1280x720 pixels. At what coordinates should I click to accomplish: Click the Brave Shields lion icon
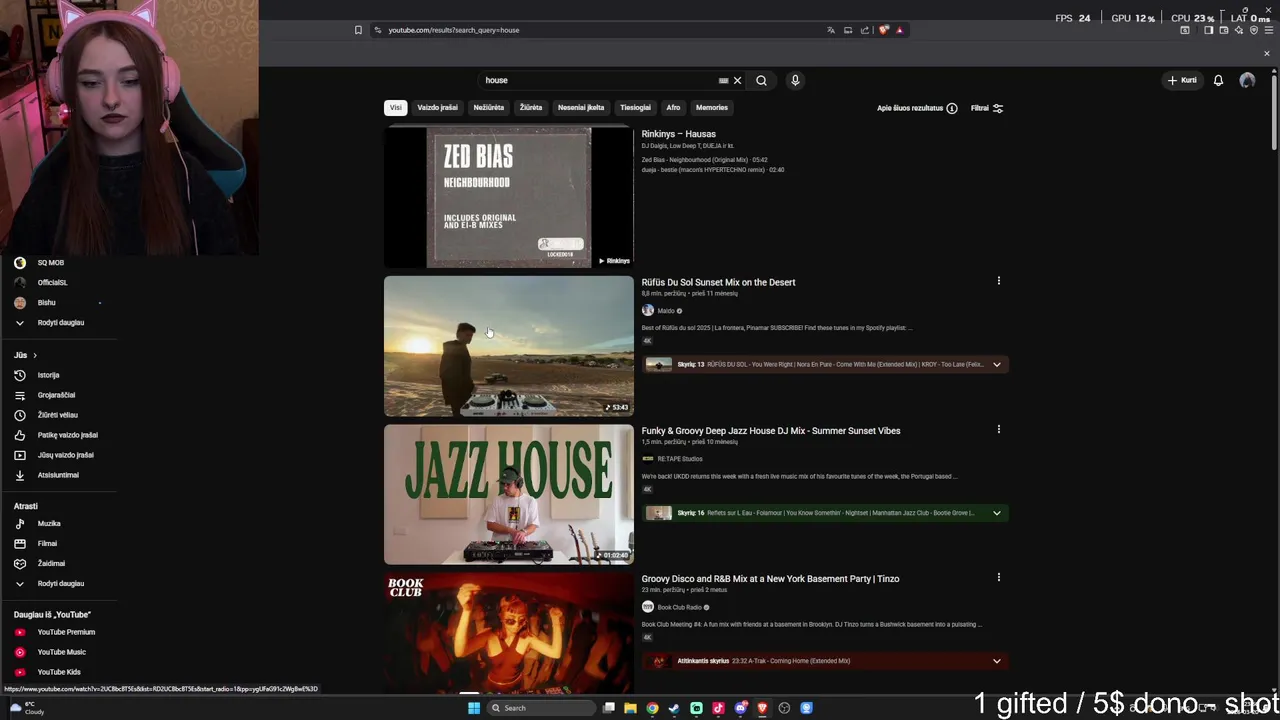(x=883, y=30)
